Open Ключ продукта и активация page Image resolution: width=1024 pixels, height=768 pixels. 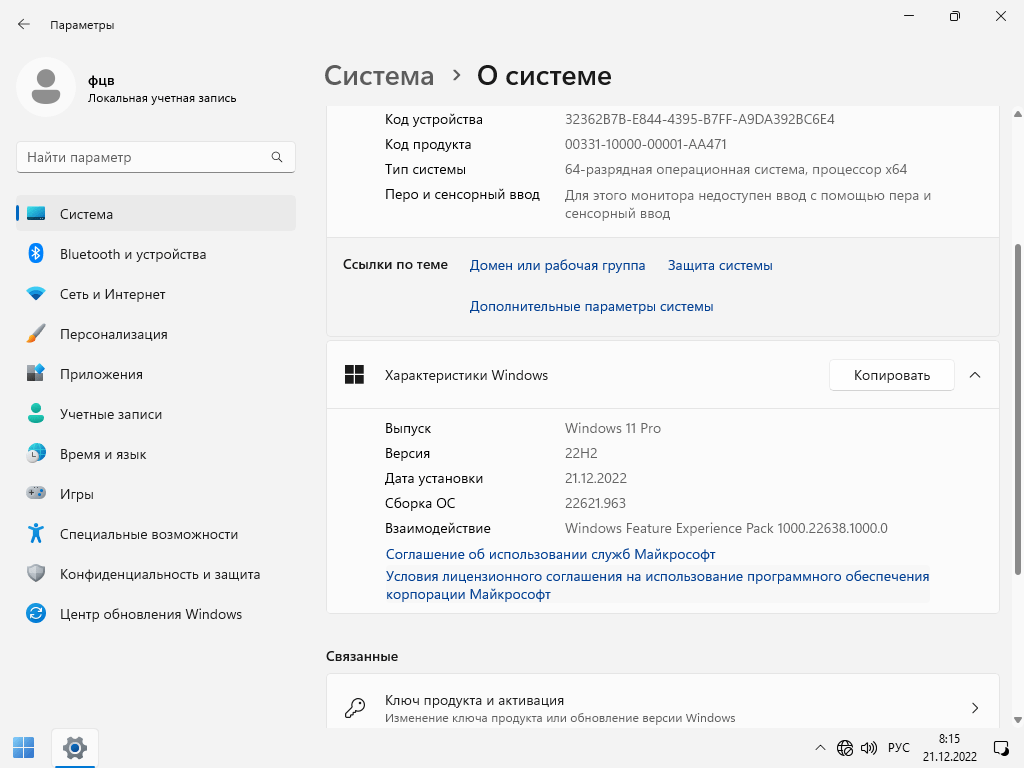pyautogui.click(x=662, y=708)
